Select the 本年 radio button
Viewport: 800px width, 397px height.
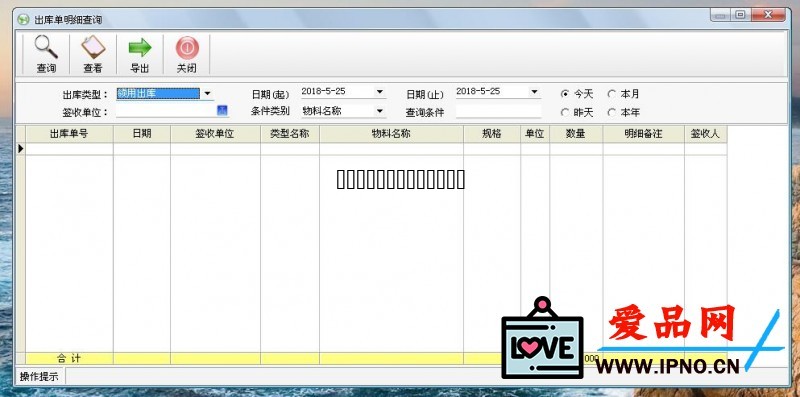(611, 112)
